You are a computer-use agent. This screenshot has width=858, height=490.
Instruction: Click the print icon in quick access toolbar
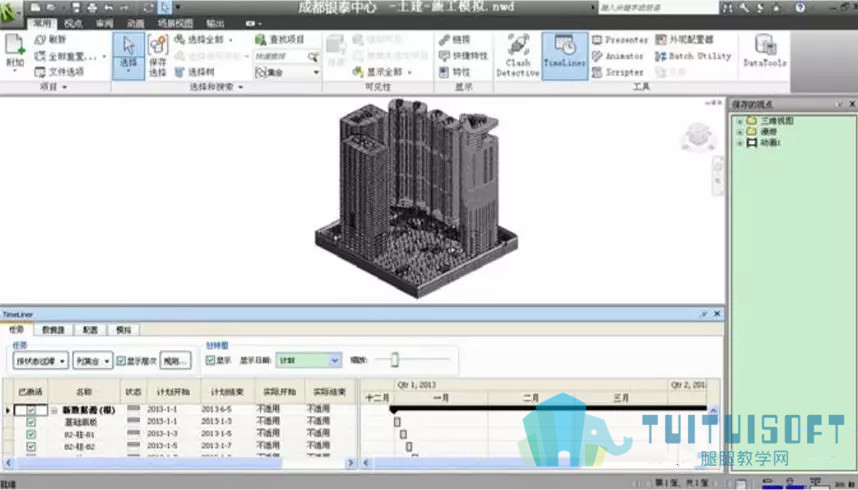pos(92,8)
